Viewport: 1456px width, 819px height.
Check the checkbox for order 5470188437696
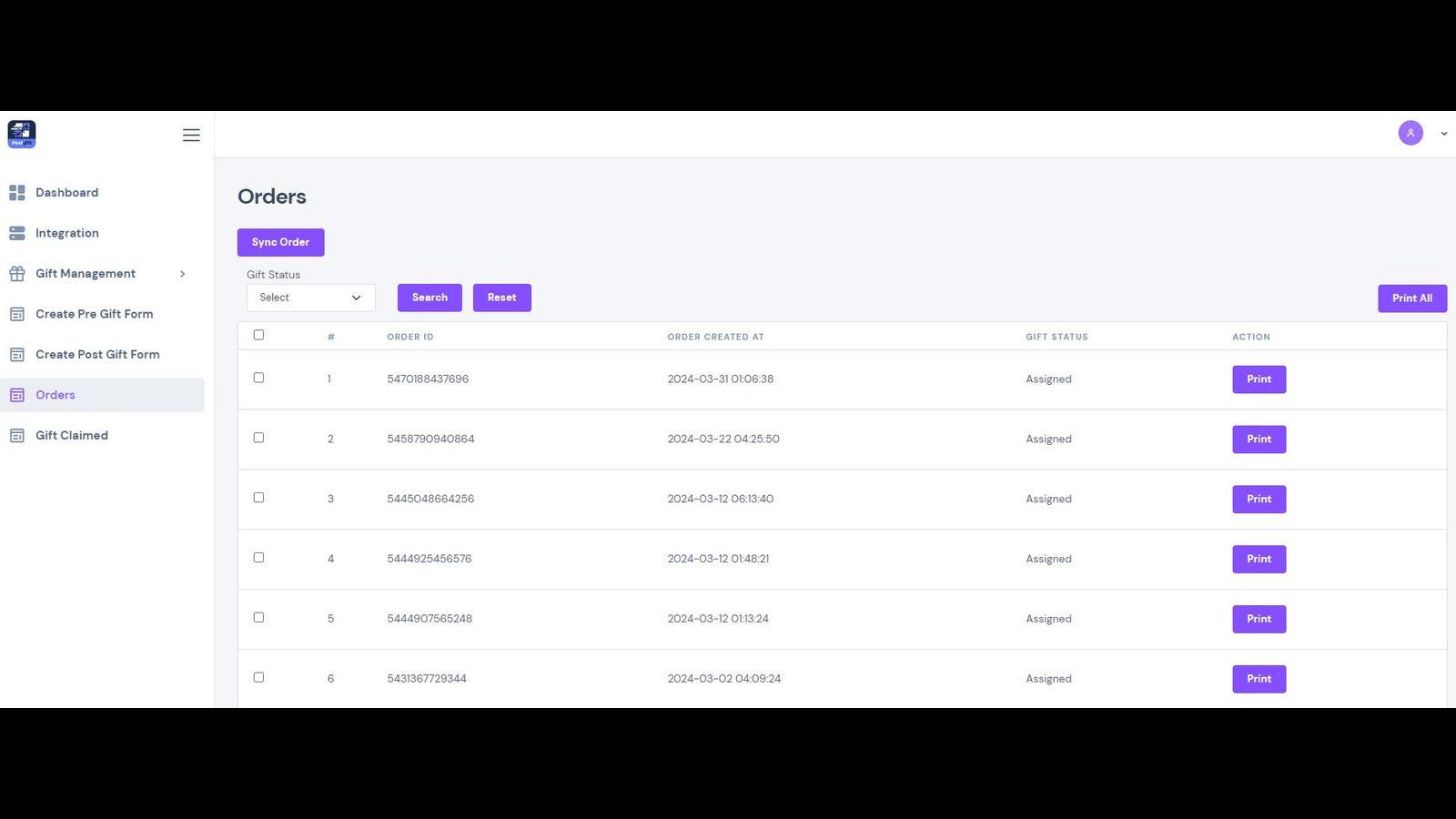pyautogui.click(x=258, y=378)
